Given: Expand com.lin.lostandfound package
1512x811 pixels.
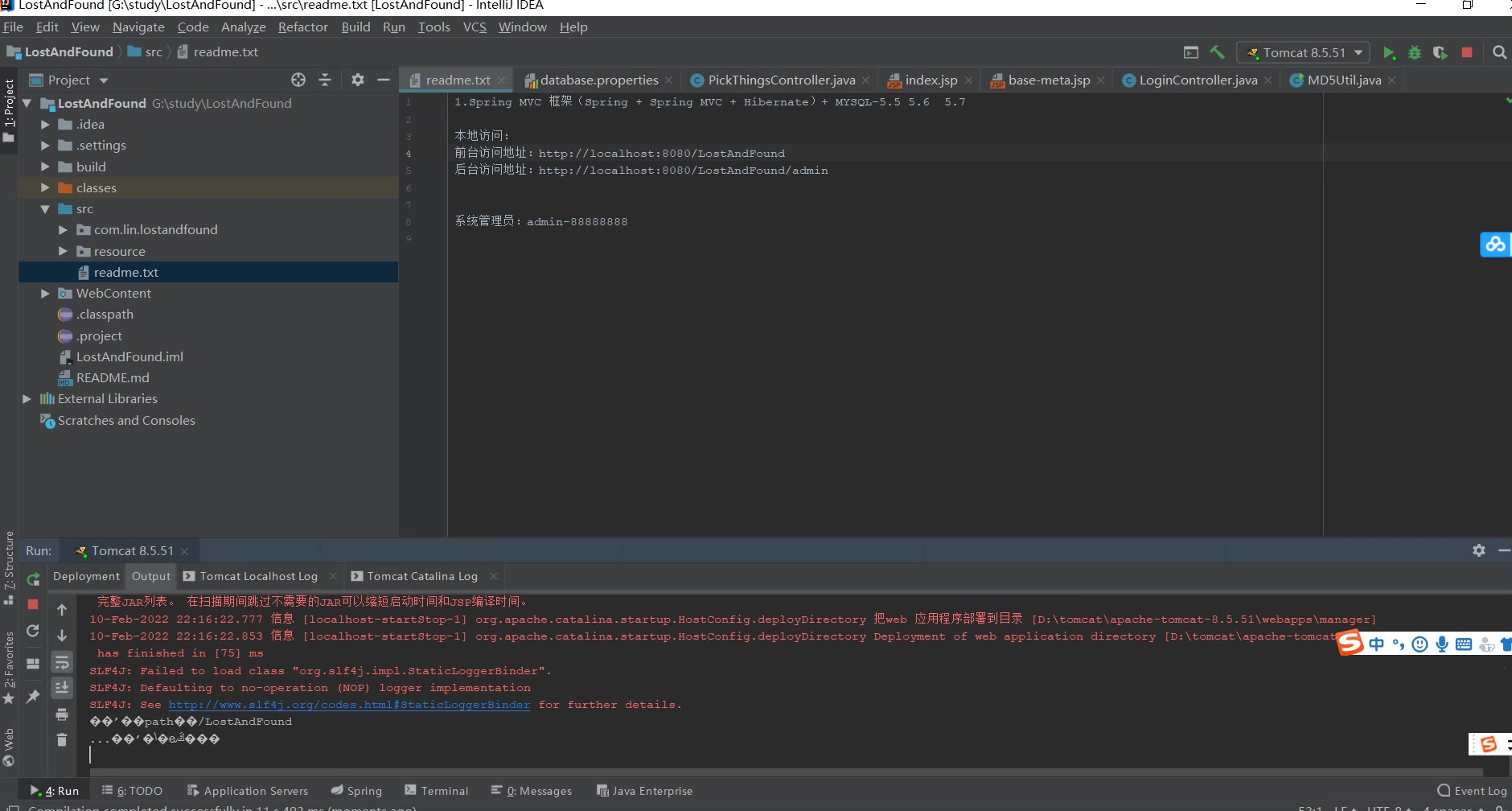Looking at the screenshot, I should (x=63, y=230).
